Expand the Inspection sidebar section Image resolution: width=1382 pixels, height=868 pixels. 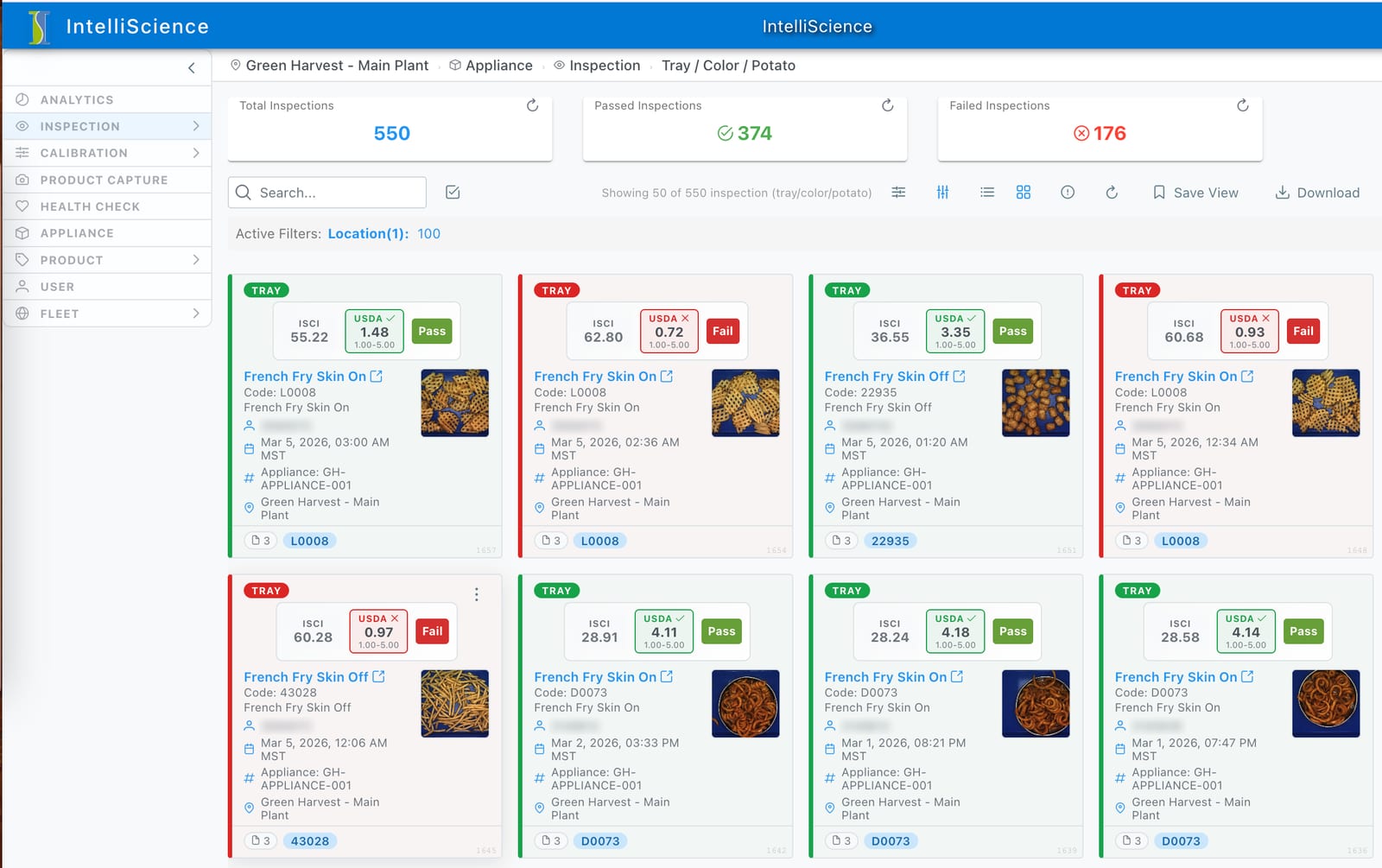point(196,126)
